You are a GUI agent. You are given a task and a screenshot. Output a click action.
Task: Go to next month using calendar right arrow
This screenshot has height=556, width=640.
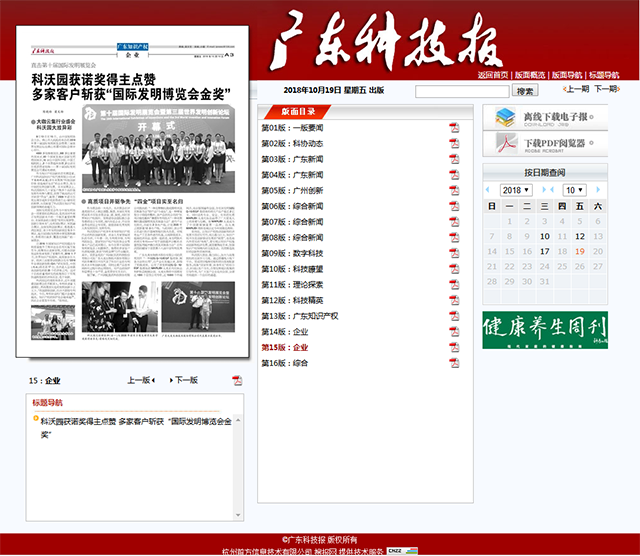598,189
